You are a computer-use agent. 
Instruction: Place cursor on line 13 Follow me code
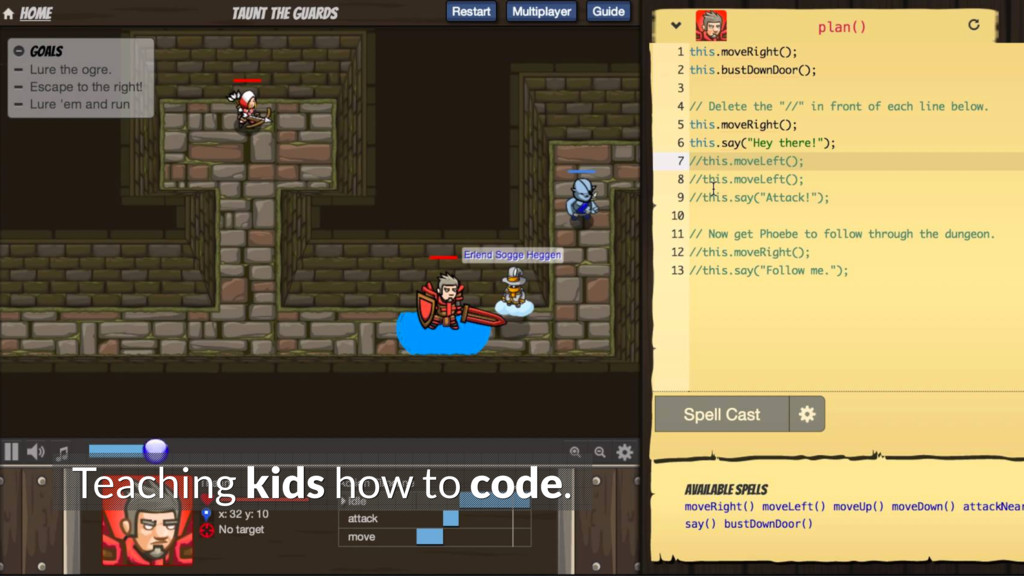click(x=769, y=270)
